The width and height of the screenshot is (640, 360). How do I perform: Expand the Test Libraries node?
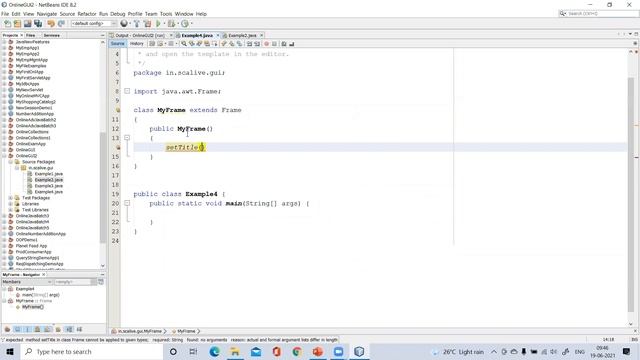point(11,210)
